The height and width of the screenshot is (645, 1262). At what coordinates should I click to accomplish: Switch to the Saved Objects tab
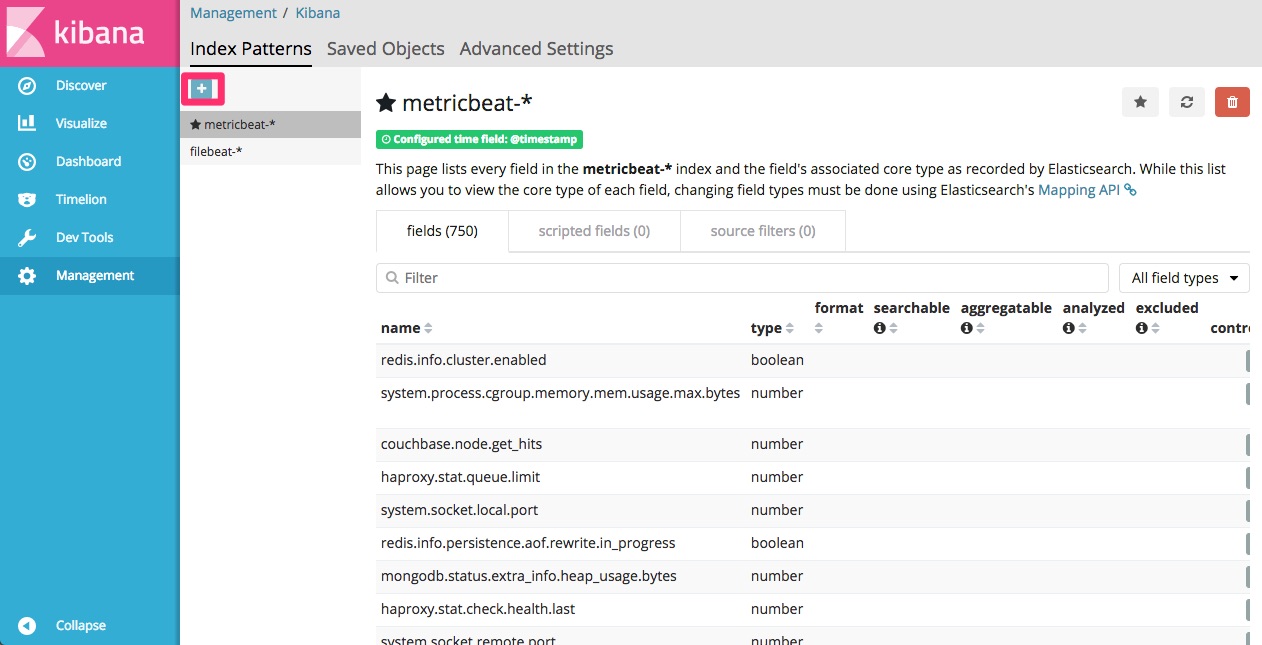[386, 49]
